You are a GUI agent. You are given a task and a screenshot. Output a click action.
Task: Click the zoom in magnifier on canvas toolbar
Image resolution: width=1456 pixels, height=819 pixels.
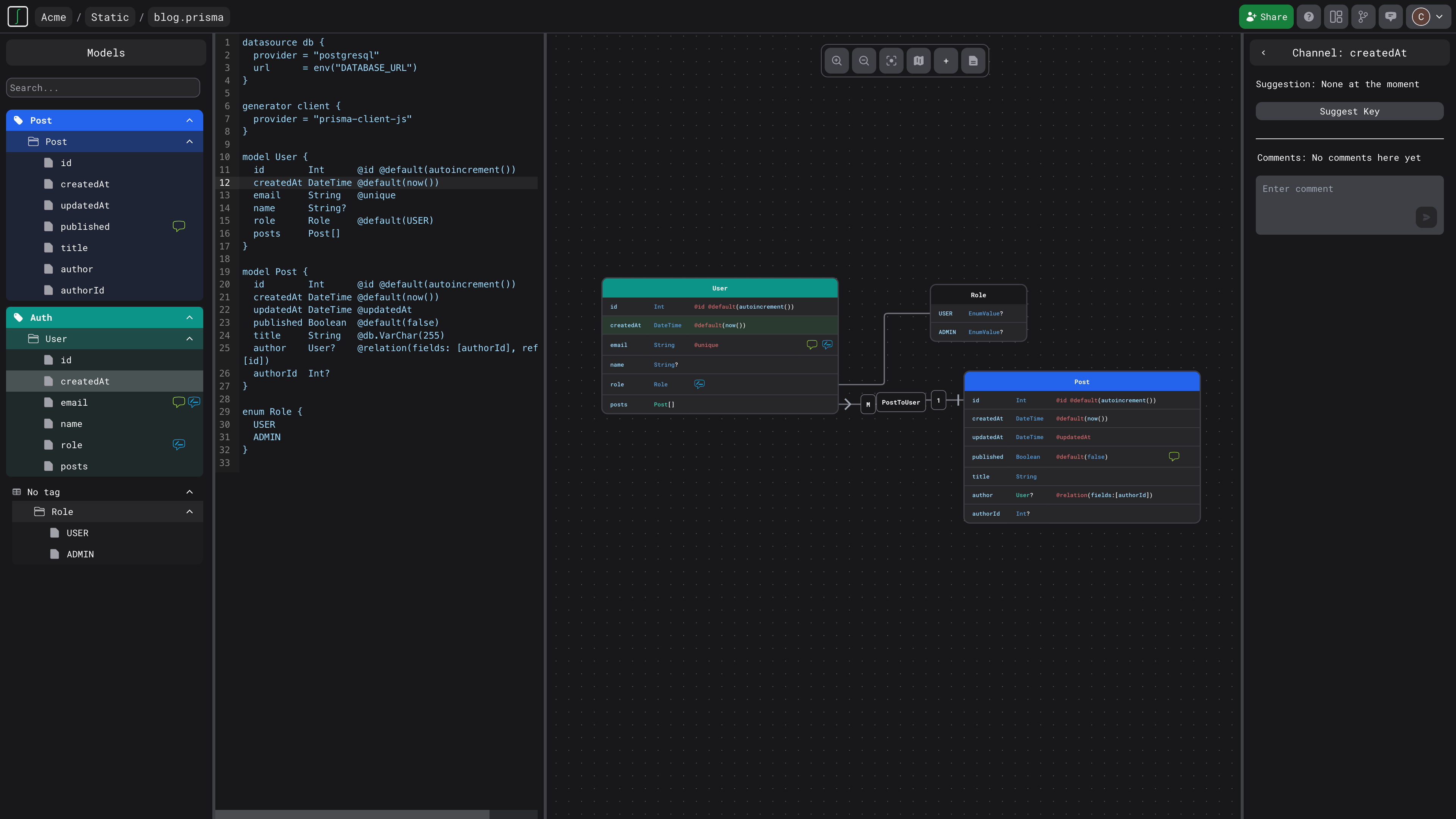point(836,61)
